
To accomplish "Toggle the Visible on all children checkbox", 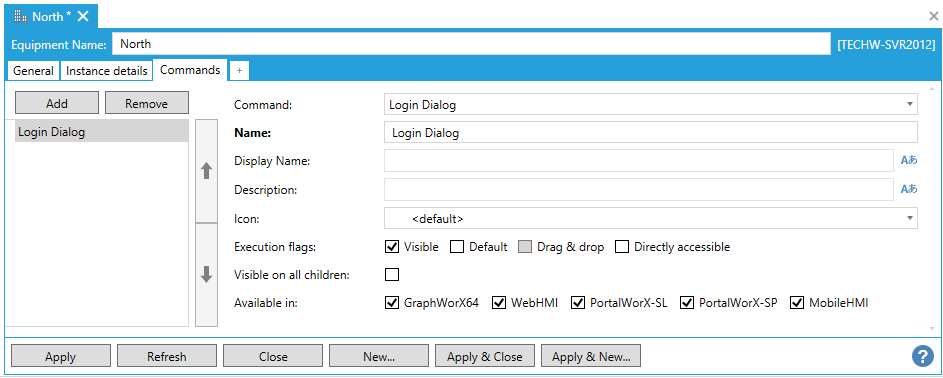I will (392, 275).
